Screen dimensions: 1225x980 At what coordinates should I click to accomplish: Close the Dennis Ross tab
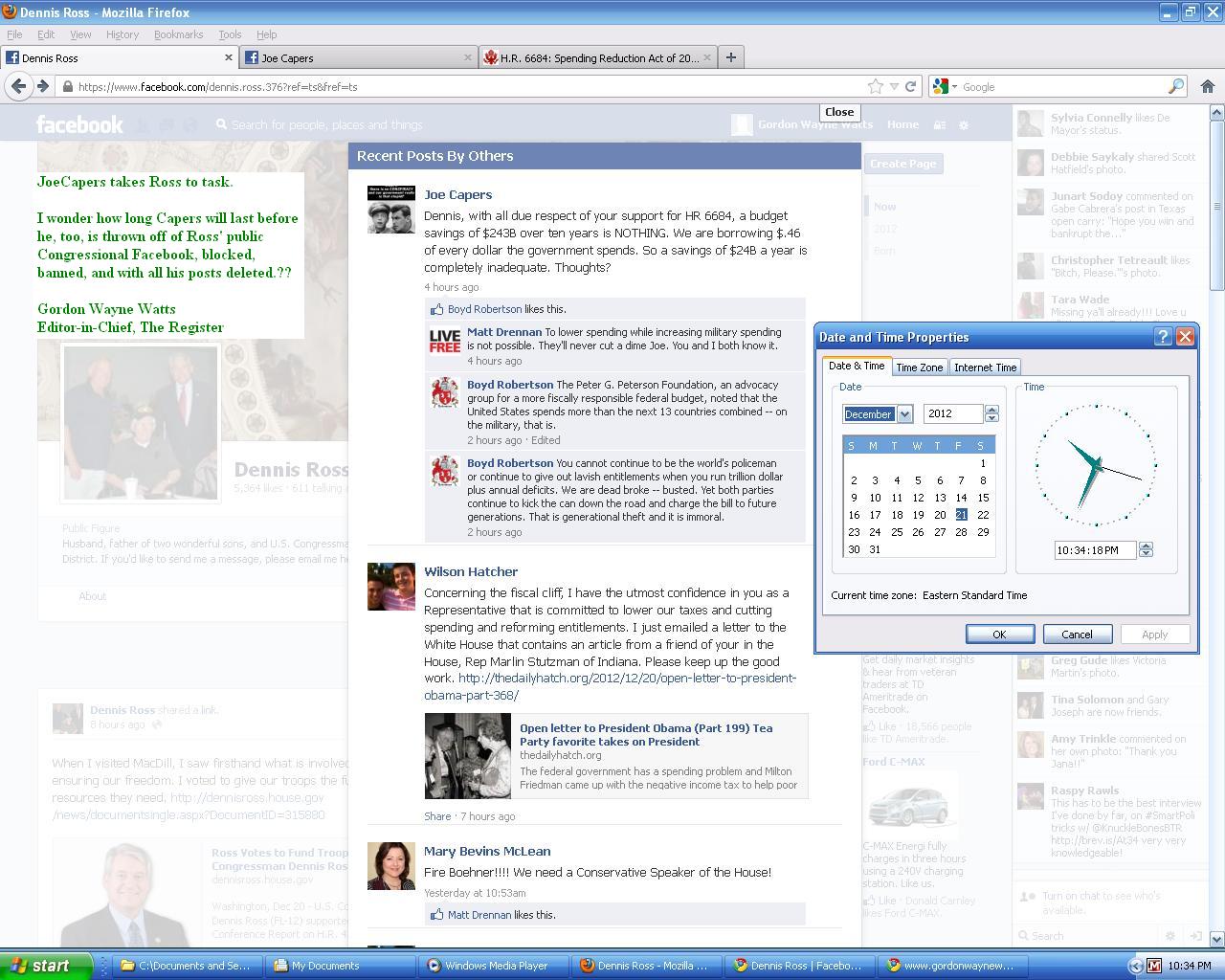228,57
